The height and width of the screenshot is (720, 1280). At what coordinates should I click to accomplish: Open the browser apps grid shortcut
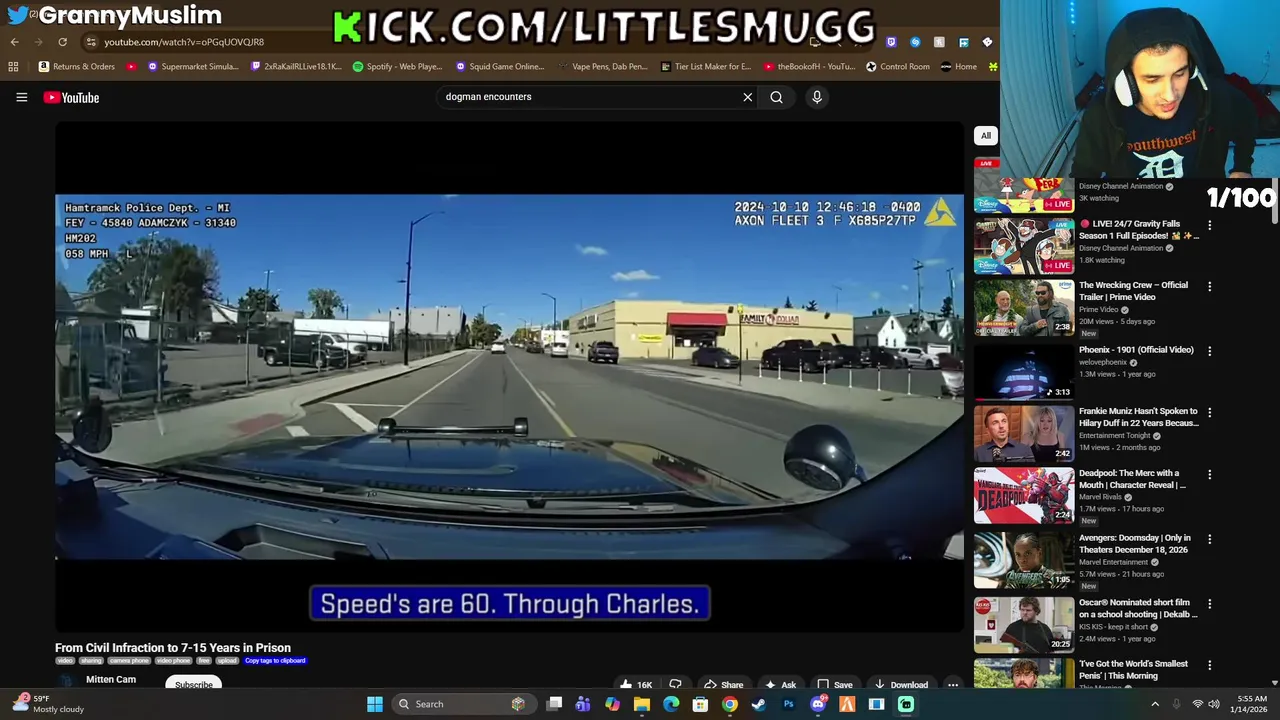(13, 66)
